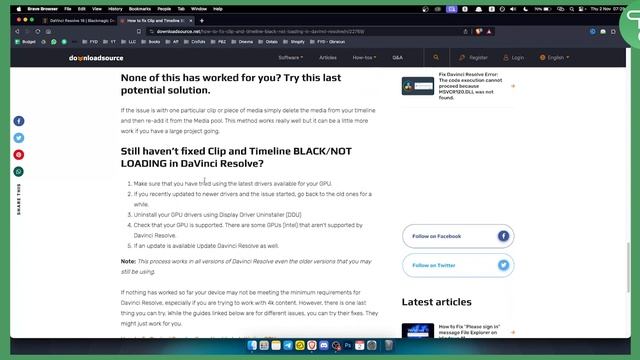Open Spotlight search in menu bar
Image resolution: width=640 pixels, height=360 pixels.
(572, 9)
